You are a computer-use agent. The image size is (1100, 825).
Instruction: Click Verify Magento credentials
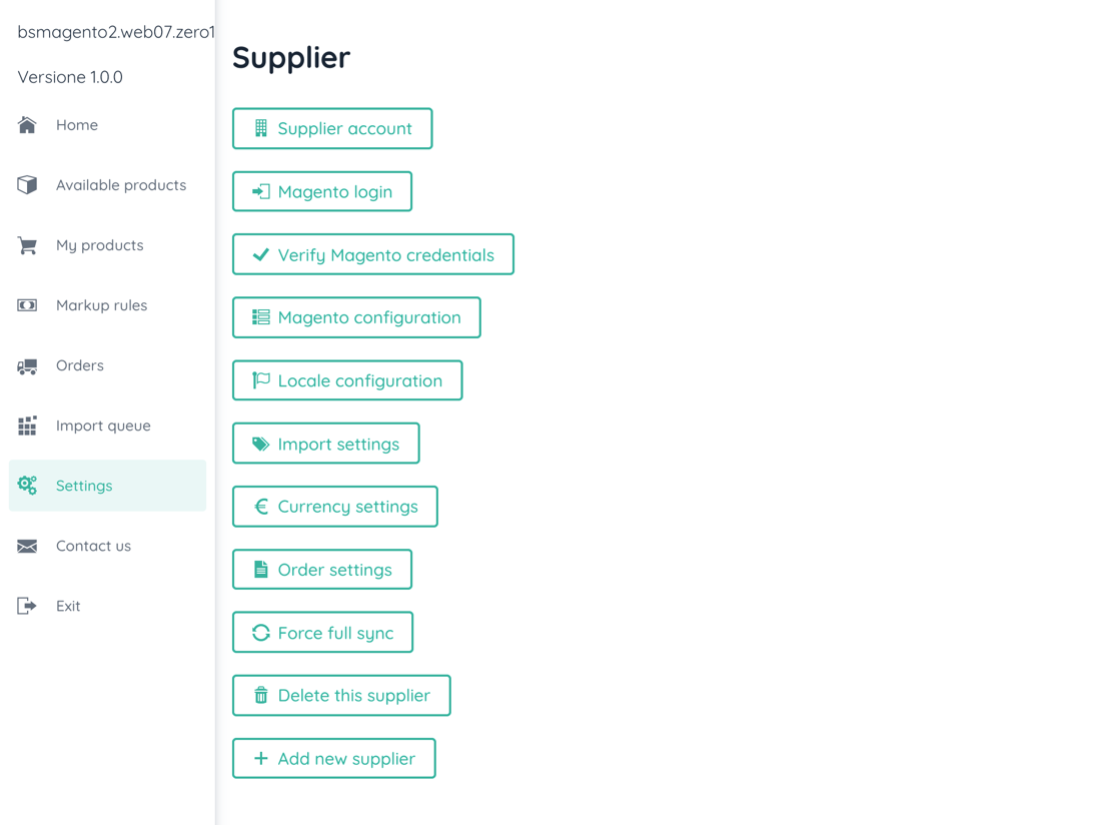click(x=373, y=255)
